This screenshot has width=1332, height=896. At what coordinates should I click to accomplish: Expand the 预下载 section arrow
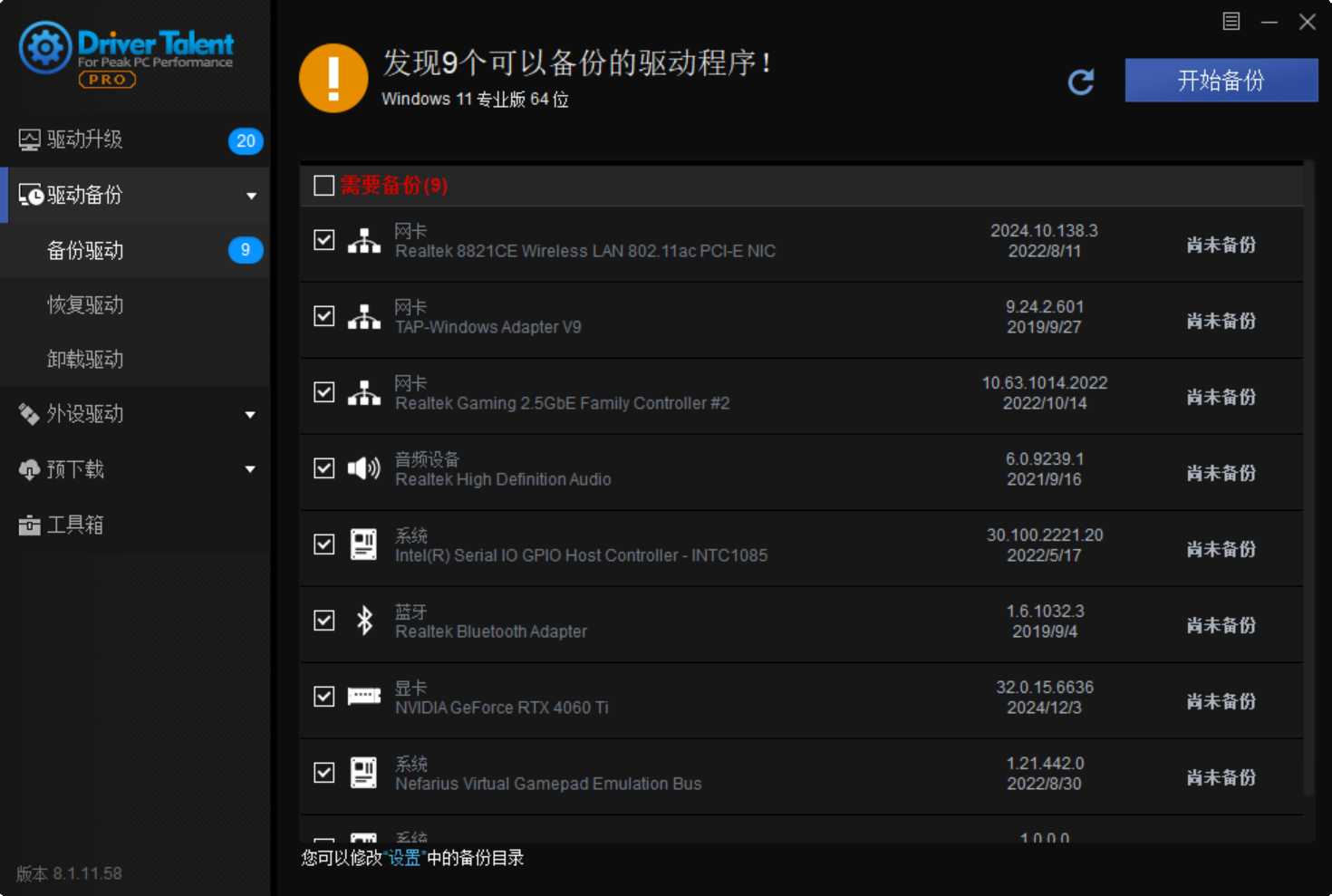[x=250, y=469]
